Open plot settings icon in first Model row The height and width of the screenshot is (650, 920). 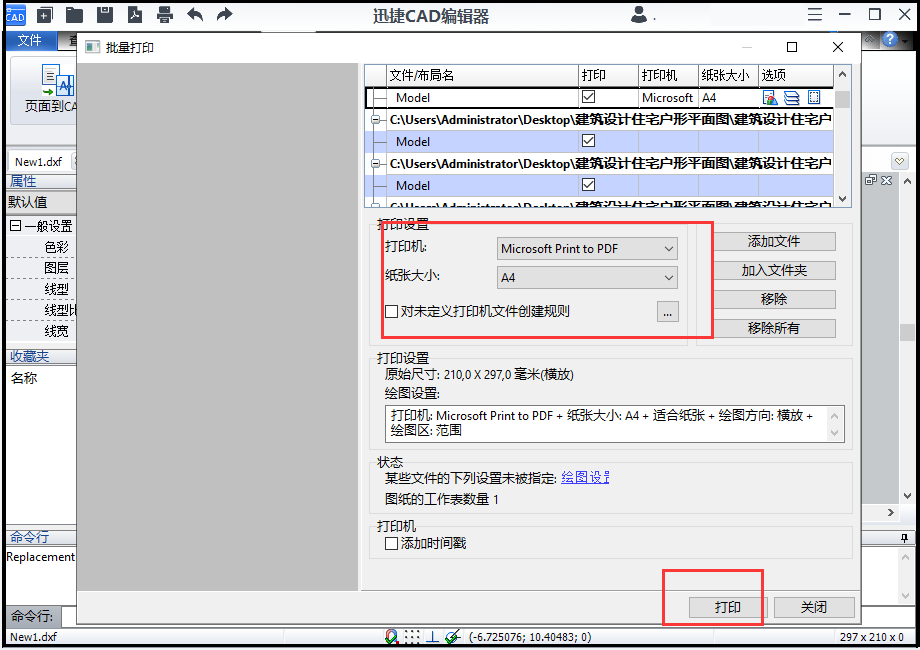770,97
